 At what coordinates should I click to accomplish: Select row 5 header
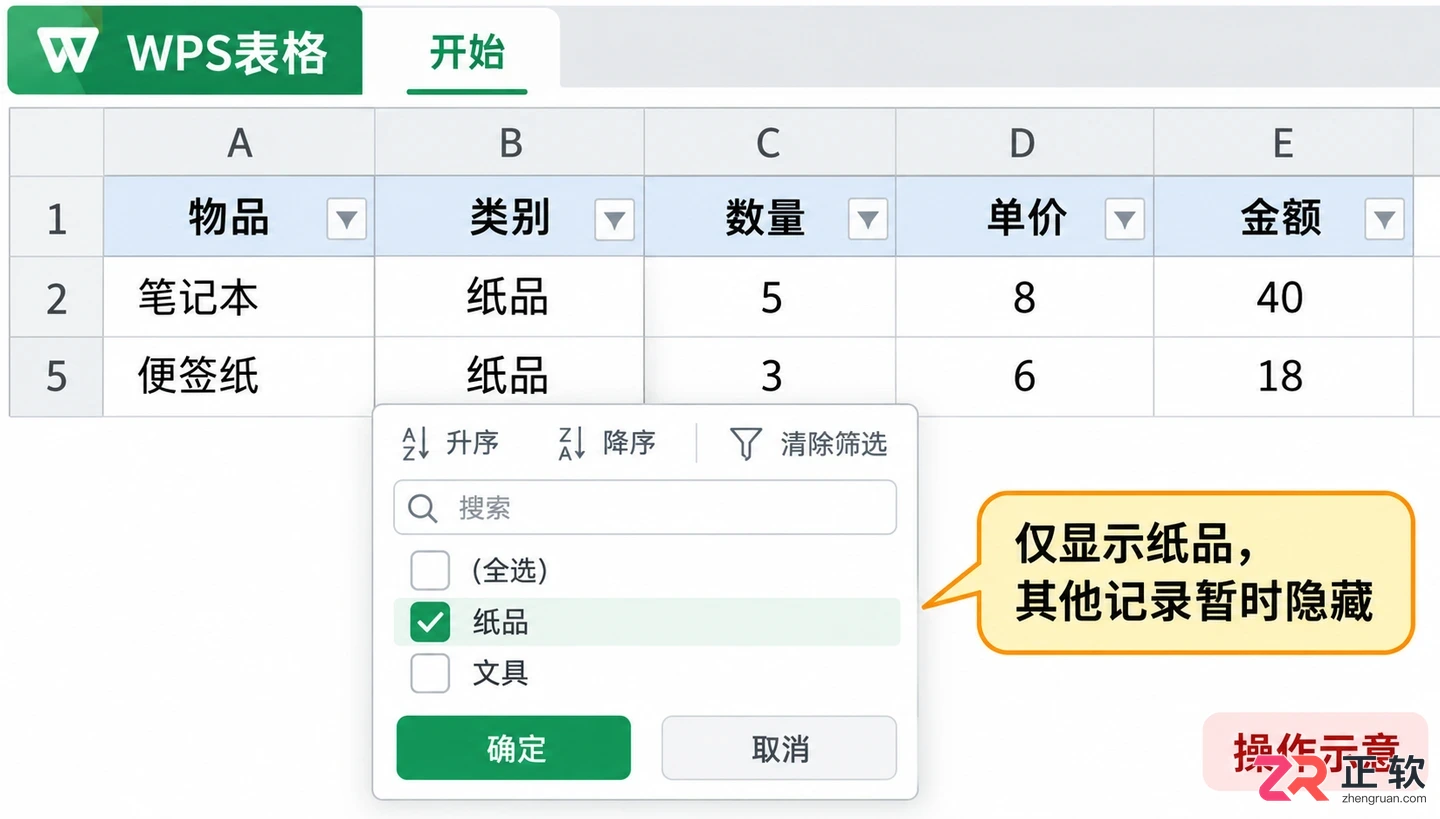coord(56,376)
